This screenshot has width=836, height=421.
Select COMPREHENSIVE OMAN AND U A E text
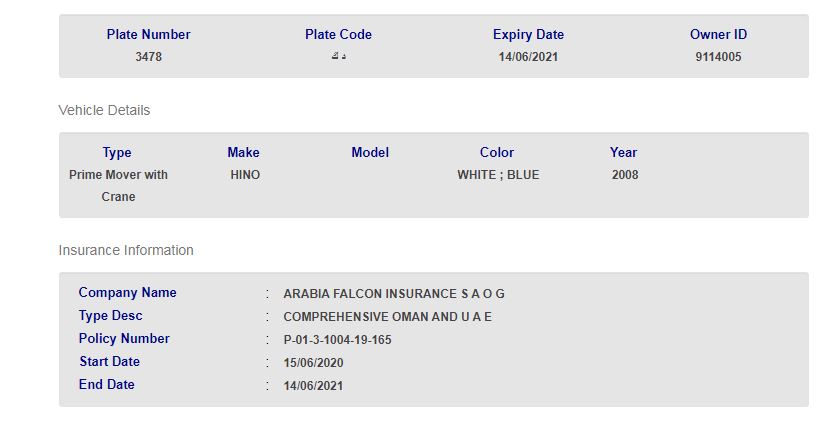click(x=388, y=317)
